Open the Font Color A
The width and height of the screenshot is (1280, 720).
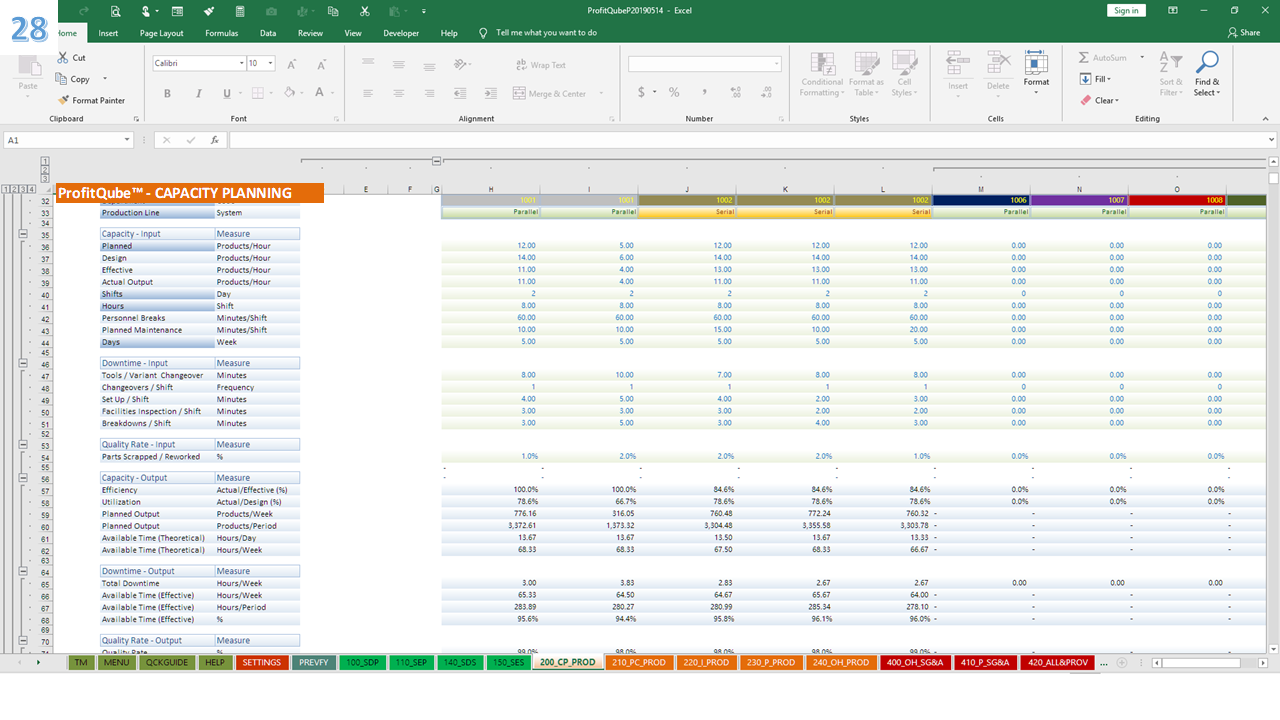pos(319,93)
